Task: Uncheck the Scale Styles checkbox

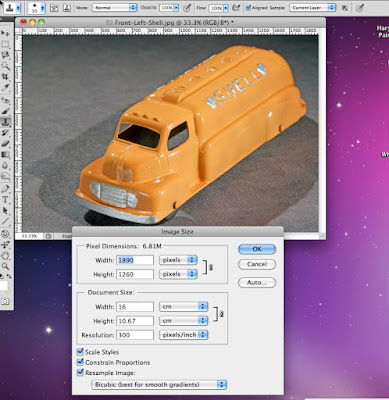Action: [80, 352]
